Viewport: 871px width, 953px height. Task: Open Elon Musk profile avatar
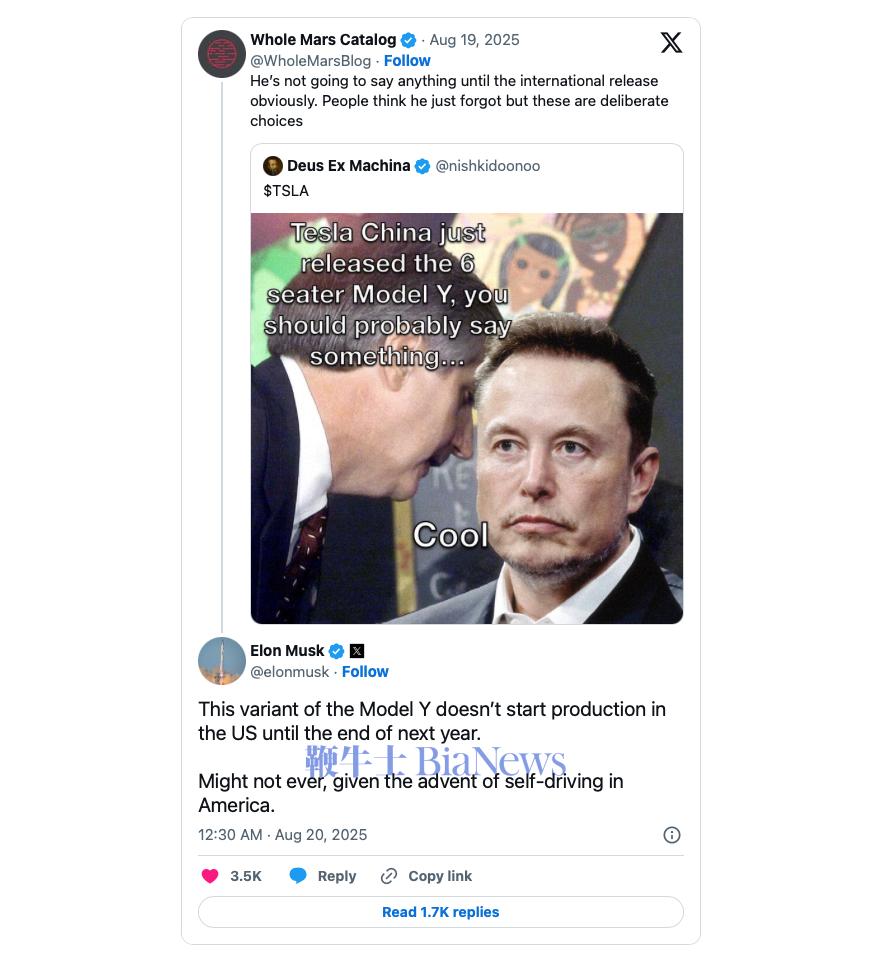pos(222,661)
